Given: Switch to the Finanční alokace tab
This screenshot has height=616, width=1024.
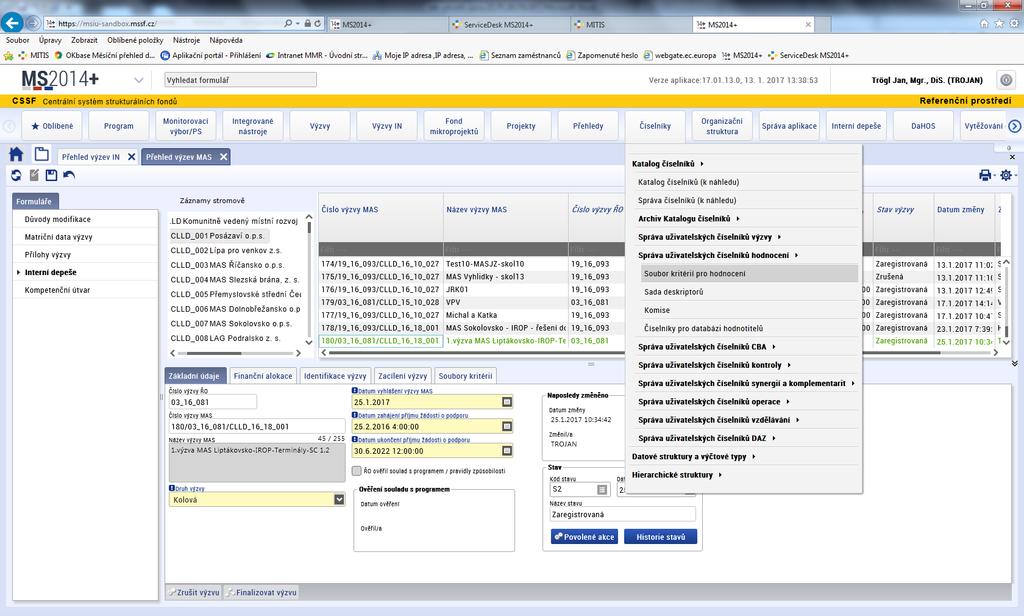Looking at the screenshot, I should point(263,376).
